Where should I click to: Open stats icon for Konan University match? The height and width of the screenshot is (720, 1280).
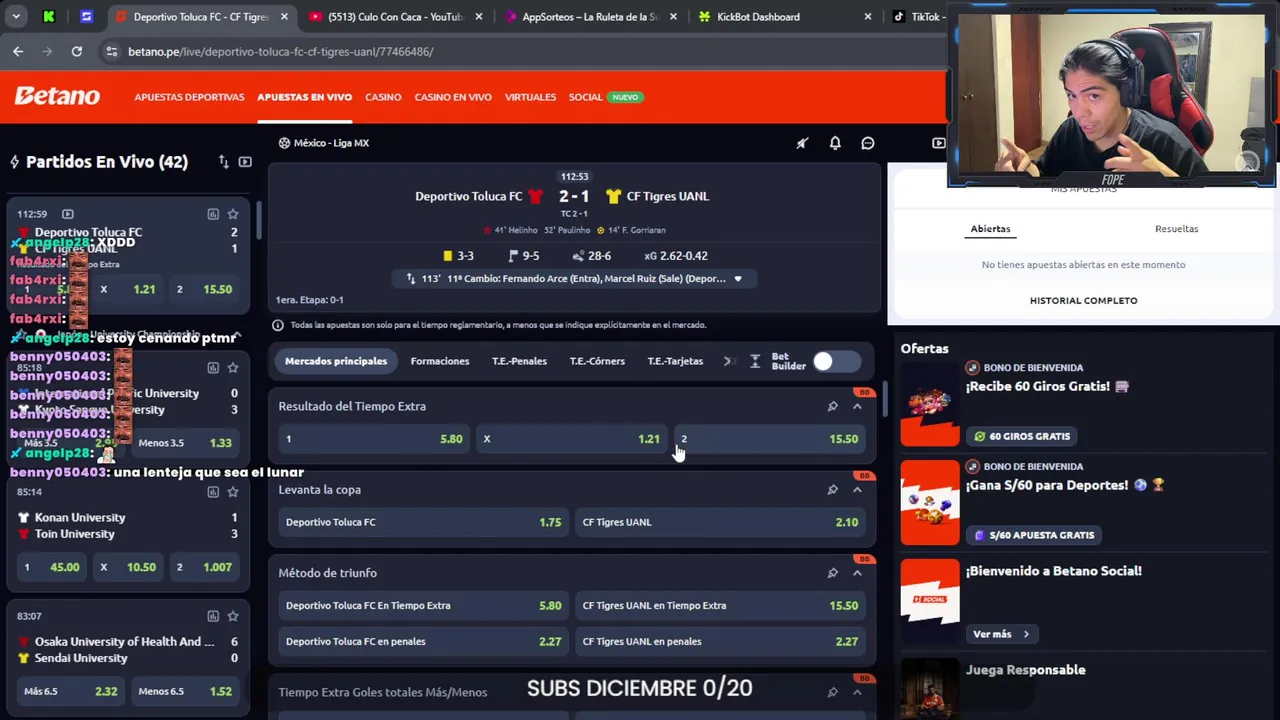pyautogui.click(x=213, y=492)
